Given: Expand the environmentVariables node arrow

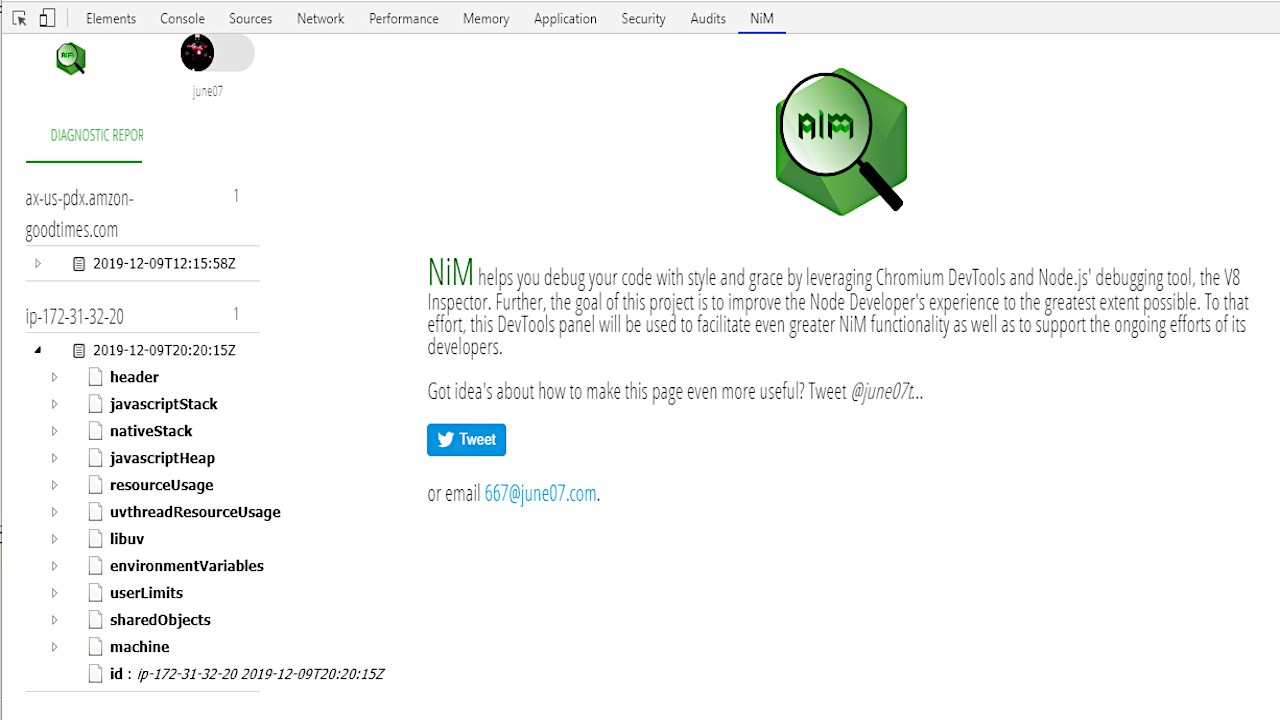Looking at the screenshot, I should point(55,566).
